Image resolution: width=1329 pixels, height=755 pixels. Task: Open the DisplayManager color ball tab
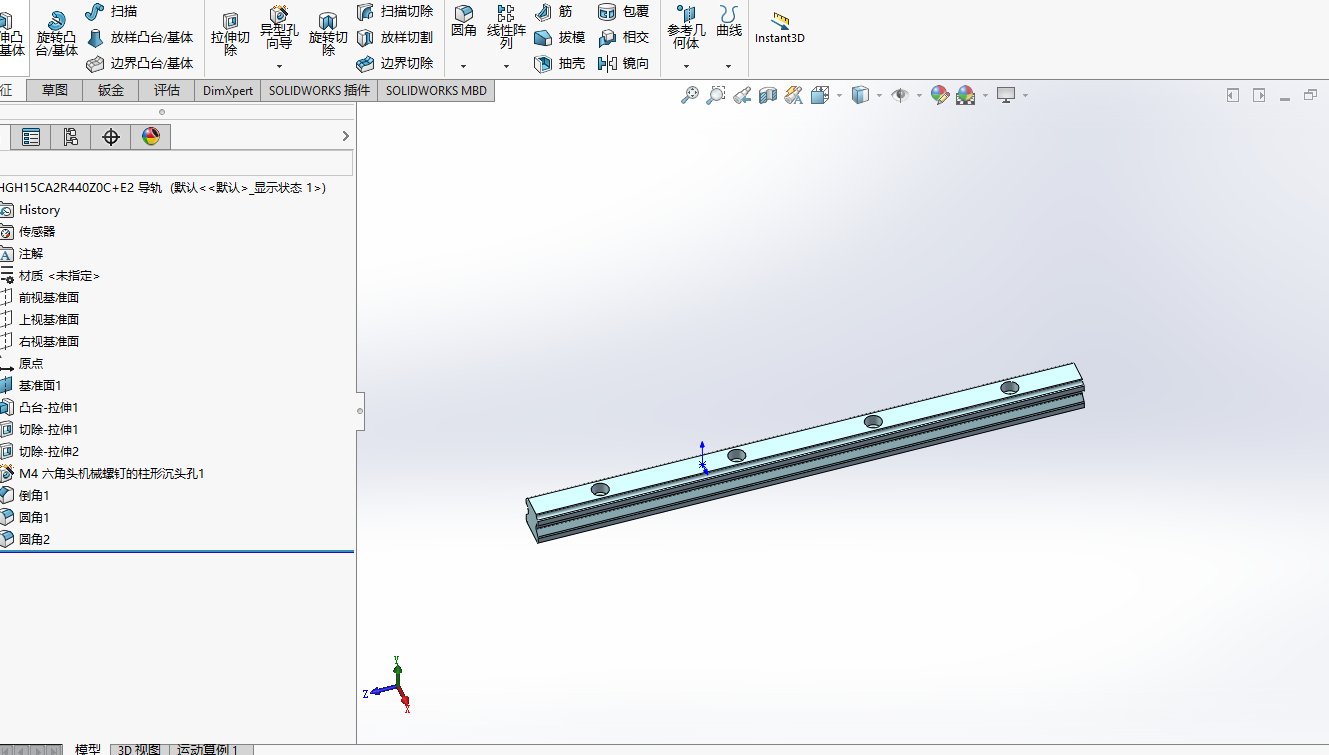150,137
